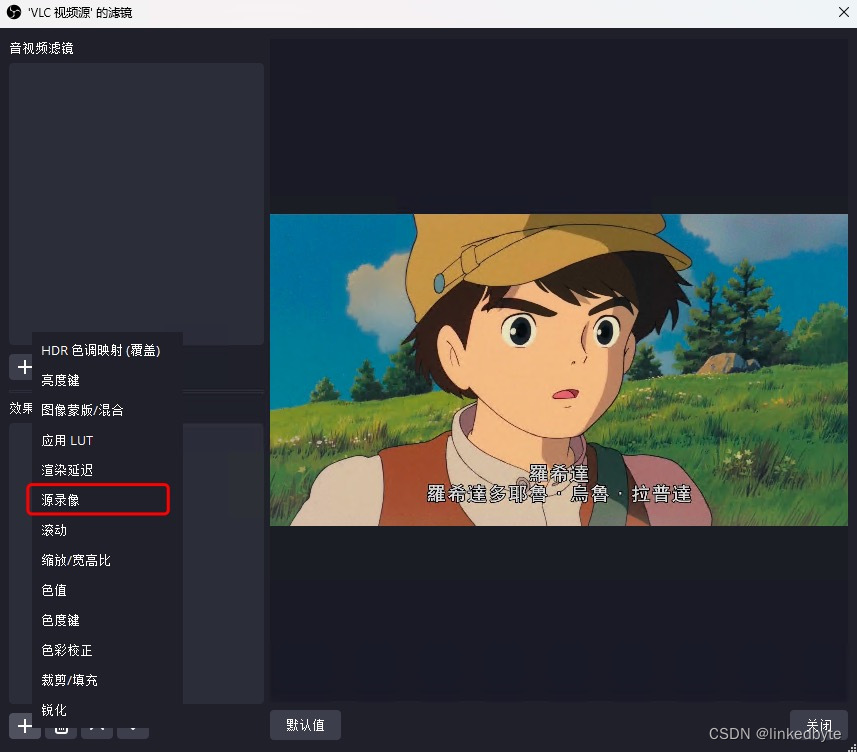The image size is (857, 752).
Task: Select the 亮度键 filter entry
Action: pos(107,380)
